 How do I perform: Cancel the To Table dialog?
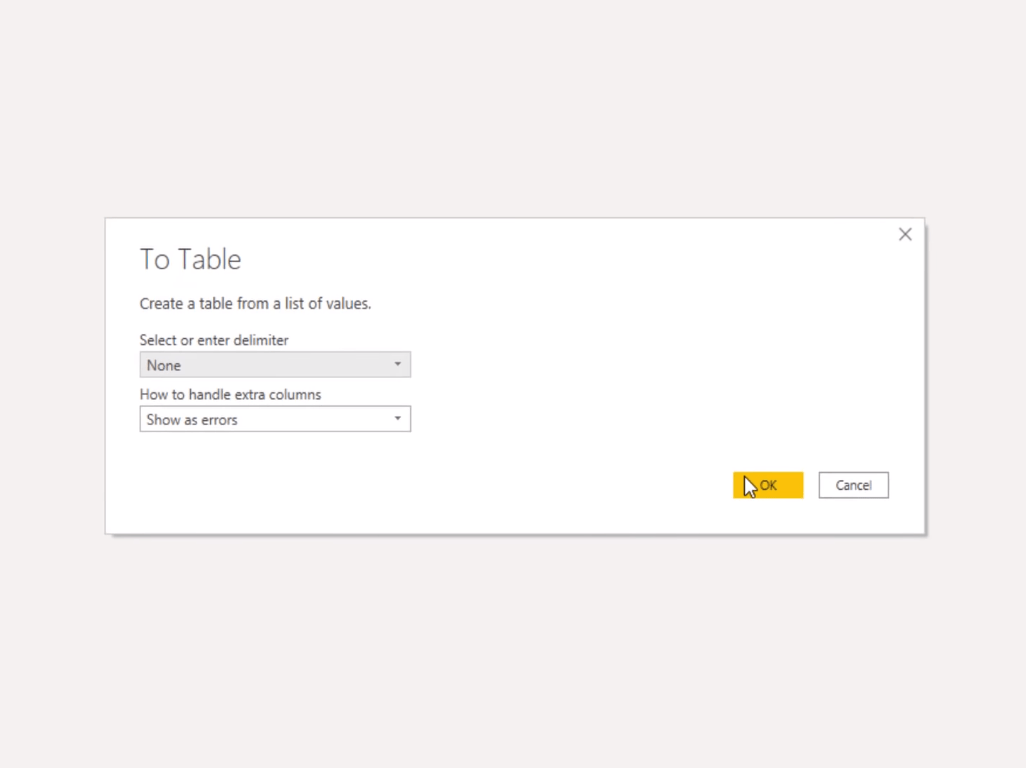click(x=853, y=485)
